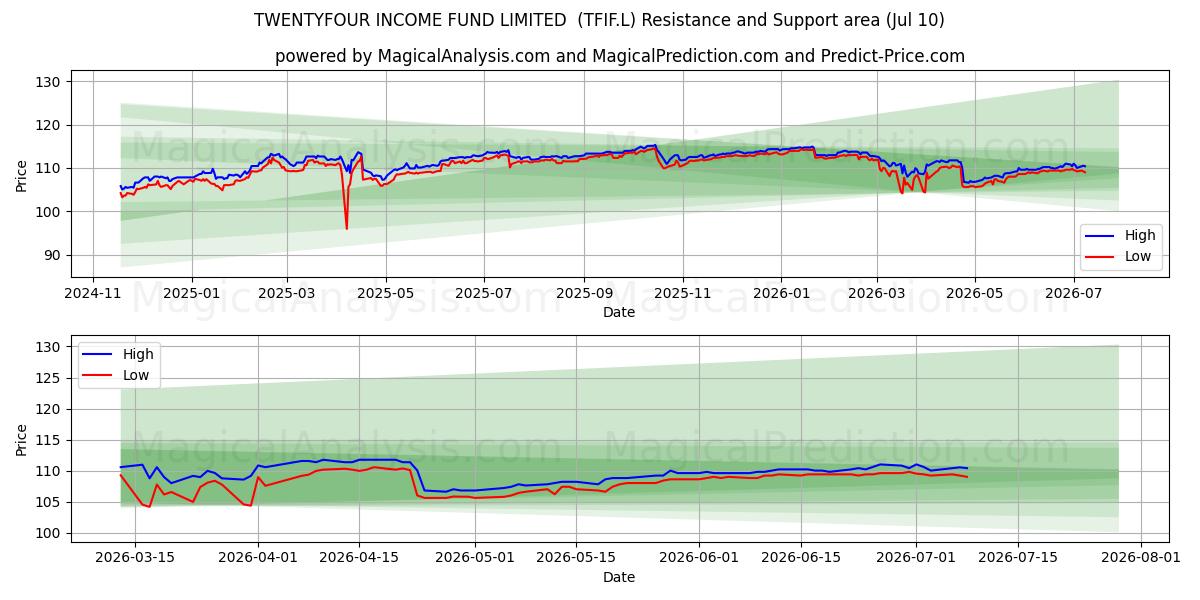
Task: Click the bottom chart date '2026-07-01'
Action: tap(916, 558)
